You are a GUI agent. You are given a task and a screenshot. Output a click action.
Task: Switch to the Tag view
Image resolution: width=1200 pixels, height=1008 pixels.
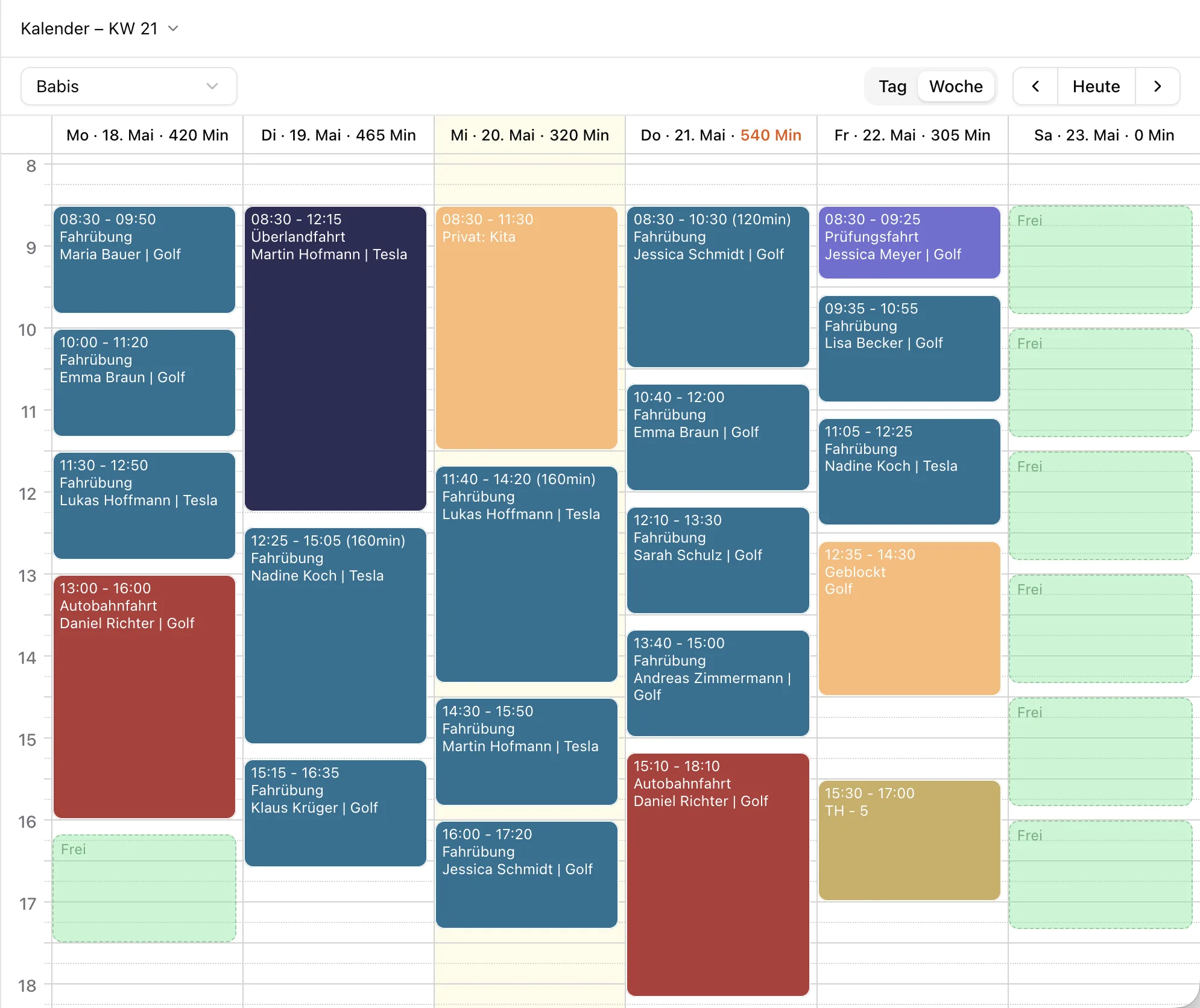(x=892, y=86)
